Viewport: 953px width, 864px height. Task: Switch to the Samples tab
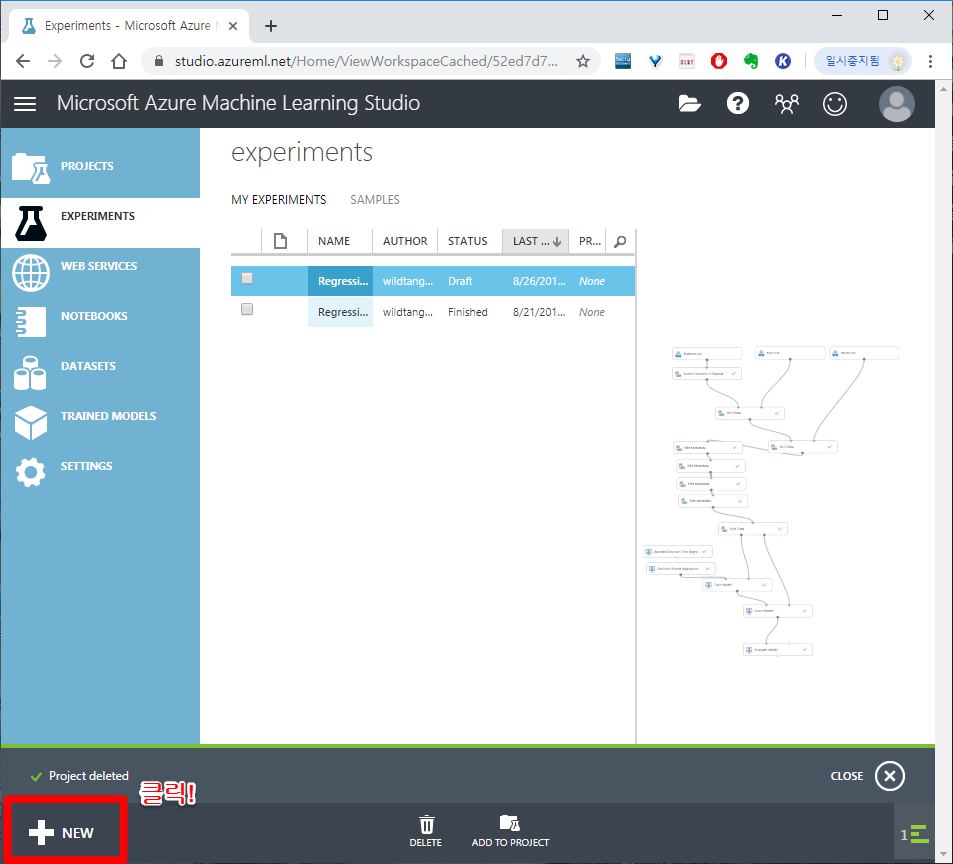[374, 200]
